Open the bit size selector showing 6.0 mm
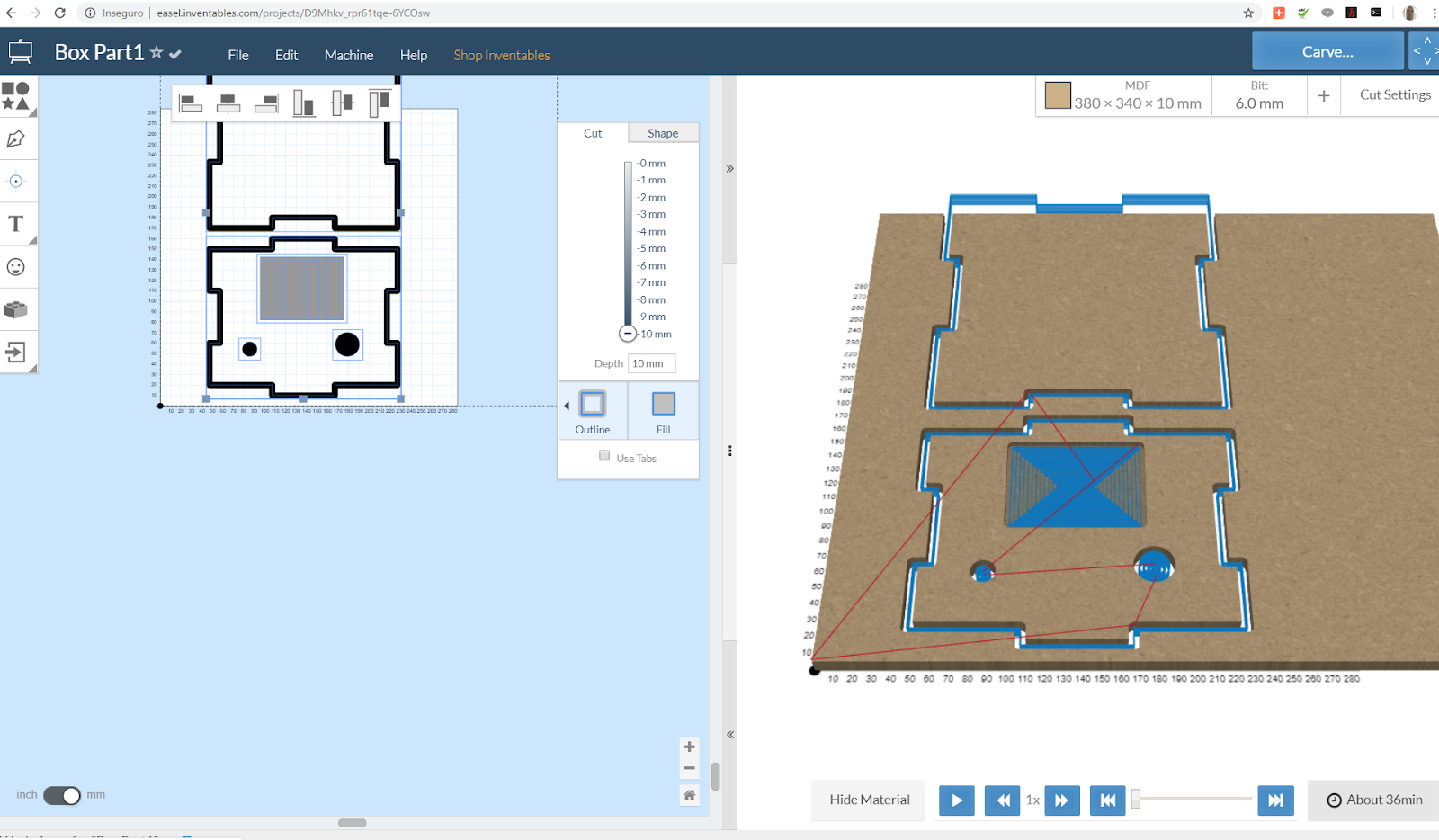 [x=1258, y=95]
